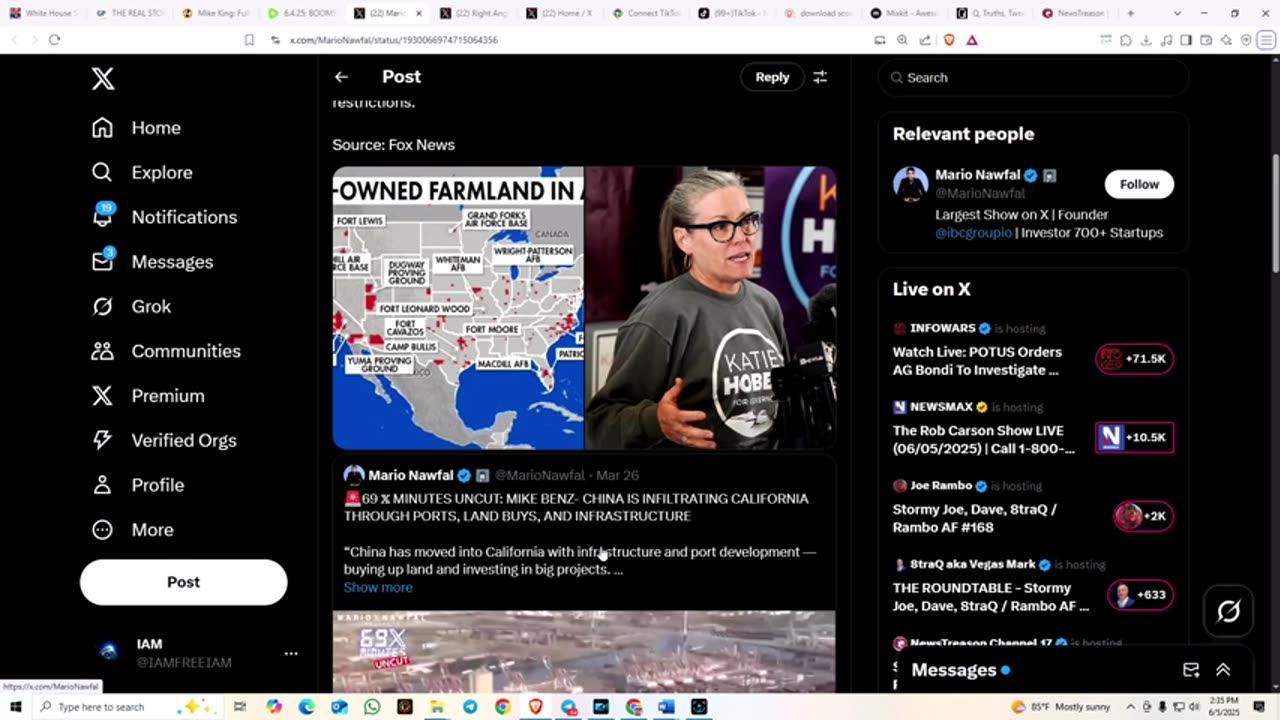Viewport: 1280px width, 720px height.
Task: Open the More menu in the sidebar
Action: (133, 530)
